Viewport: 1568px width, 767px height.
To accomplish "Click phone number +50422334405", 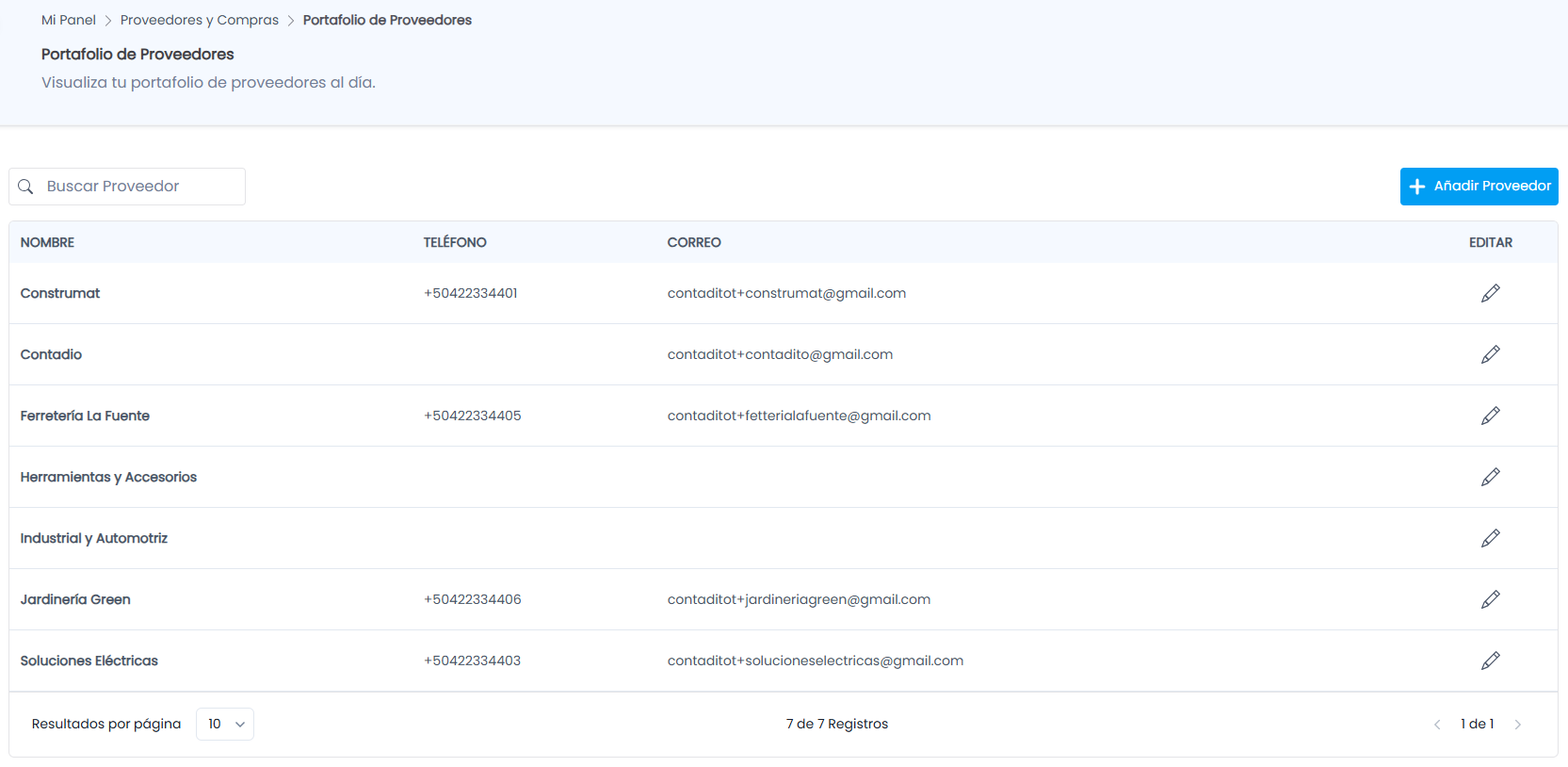I will [473, 416].
